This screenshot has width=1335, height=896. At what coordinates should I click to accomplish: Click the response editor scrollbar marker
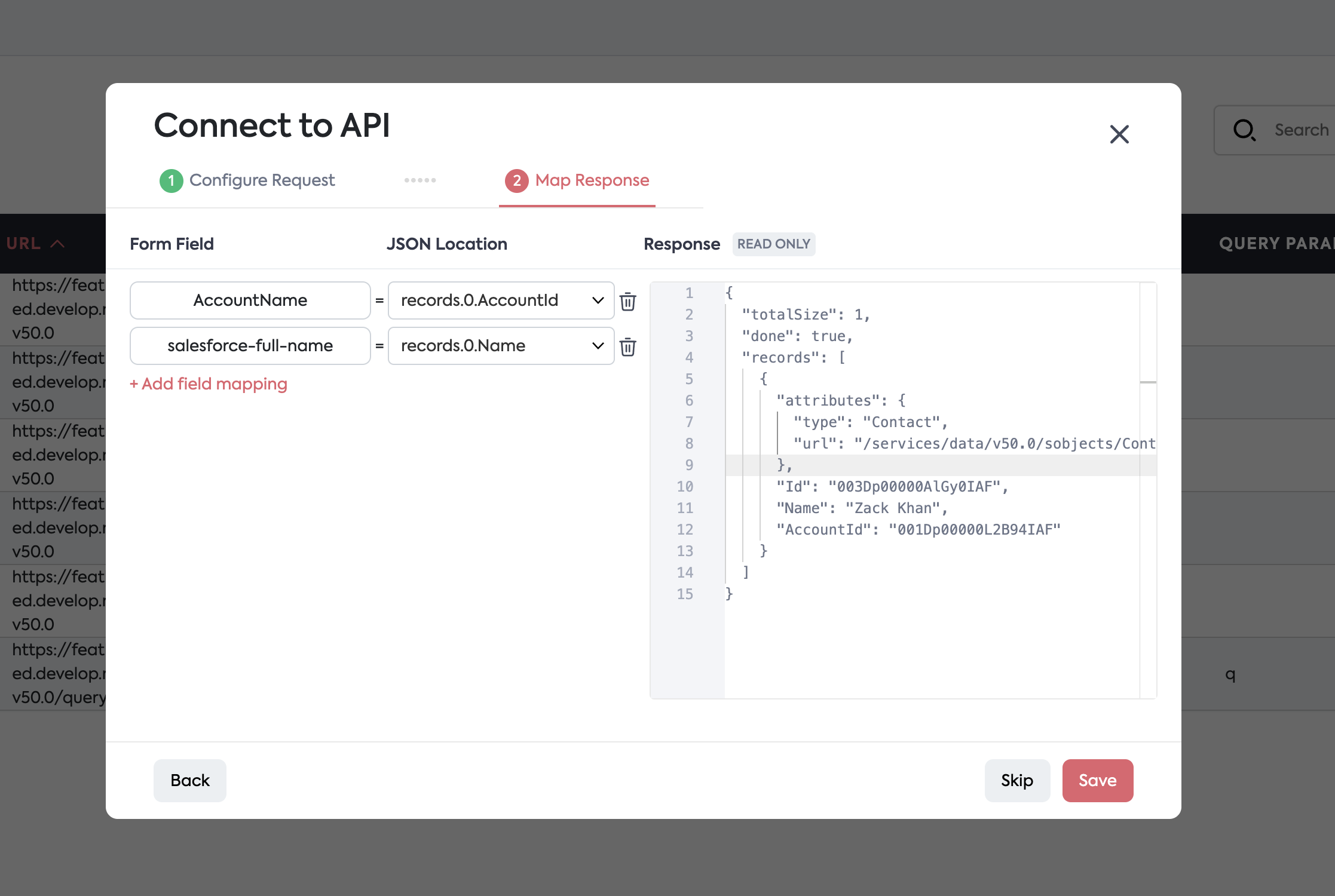(x=1147, y=382)
